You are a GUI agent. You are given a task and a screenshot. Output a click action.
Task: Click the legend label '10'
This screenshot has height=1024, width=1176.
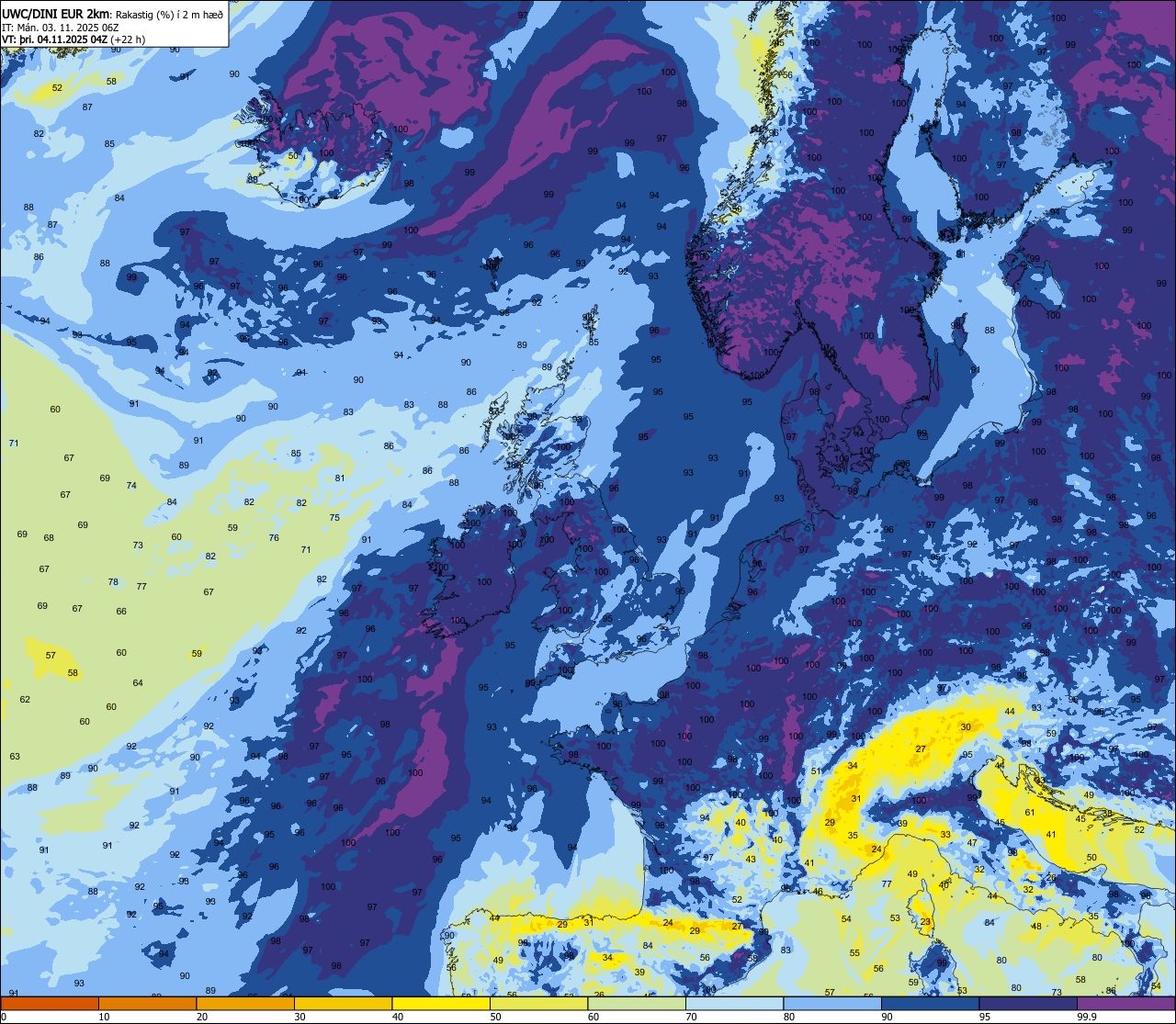(x=104, y=1017)
